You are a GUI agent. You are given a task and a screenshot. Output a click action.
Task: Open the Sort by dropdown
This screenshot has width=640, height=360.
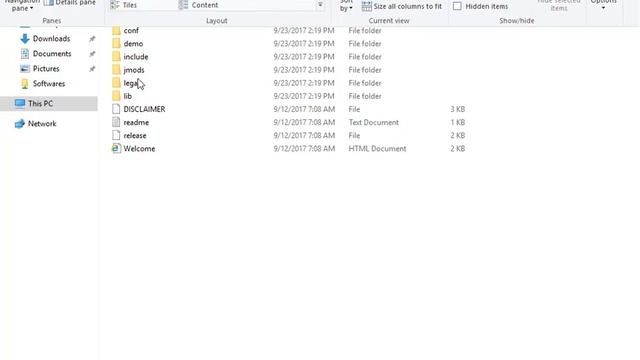pos(346,6)
